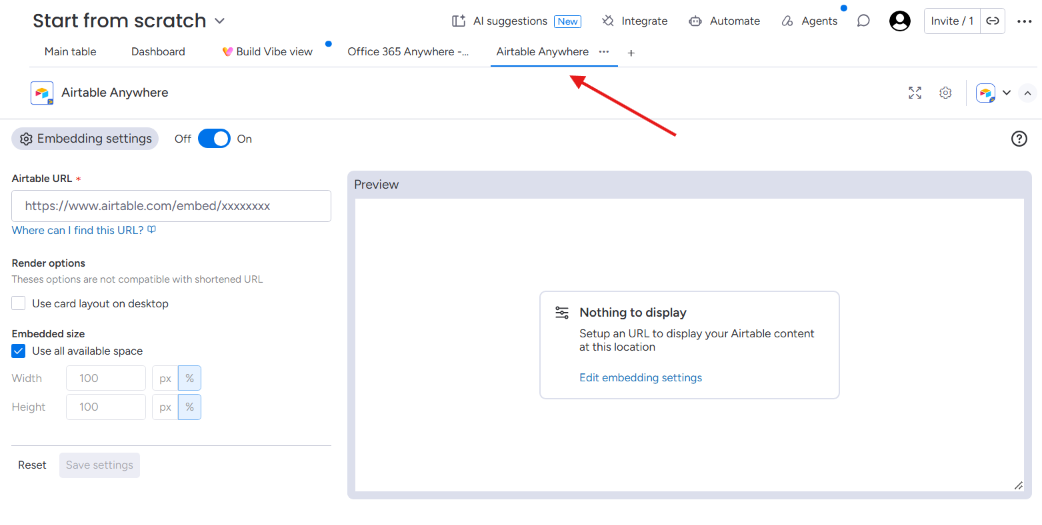The height and width of the screenshot is (525, 1042).
Task: Open the Automate robot menu
Action: 724,21
